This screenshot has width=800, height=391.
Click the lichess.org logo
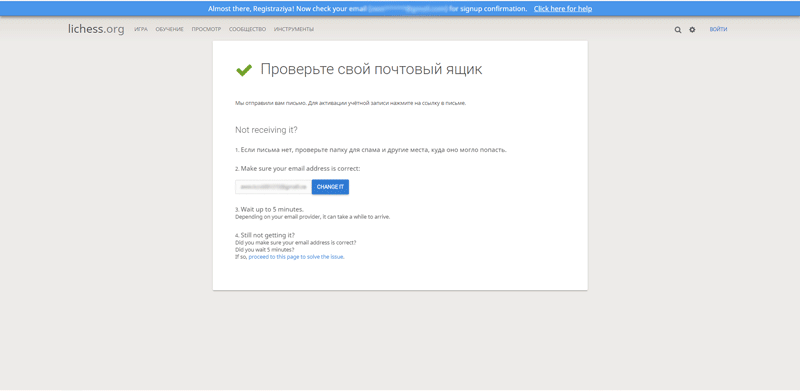point(96,29)
